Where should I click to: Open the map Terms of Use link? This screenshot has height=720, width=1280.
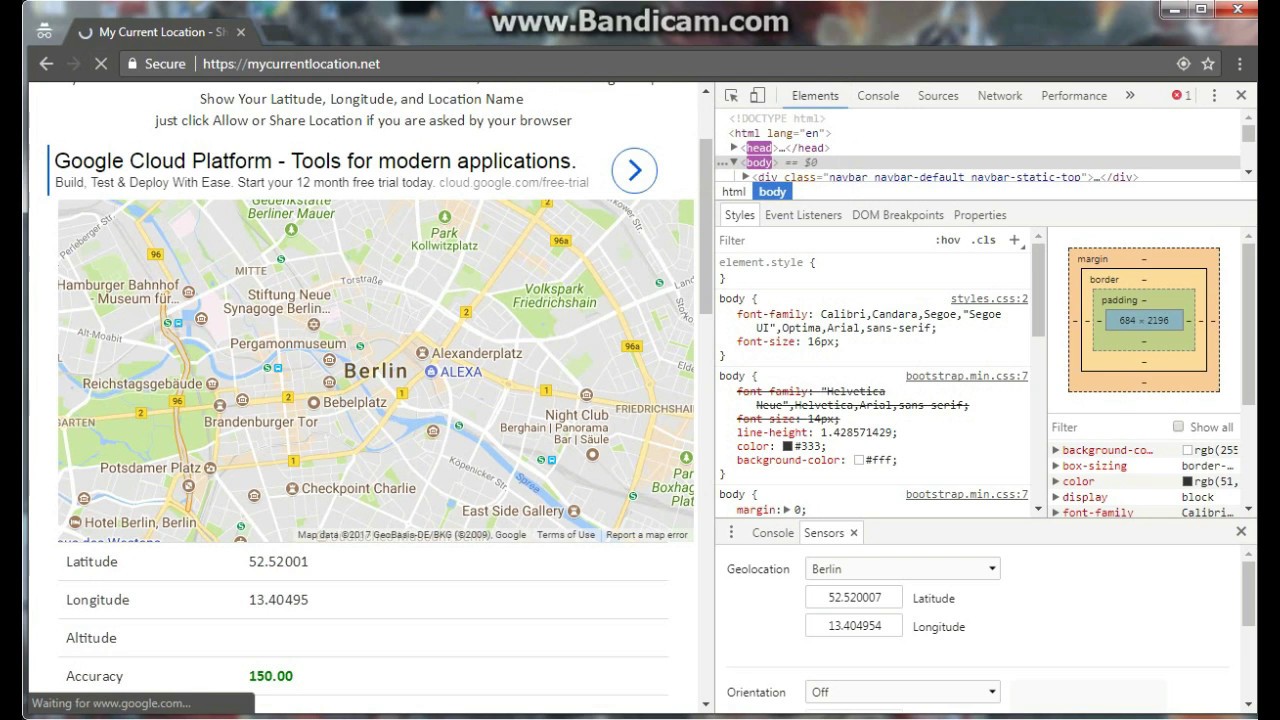click(x=566, y=535)
